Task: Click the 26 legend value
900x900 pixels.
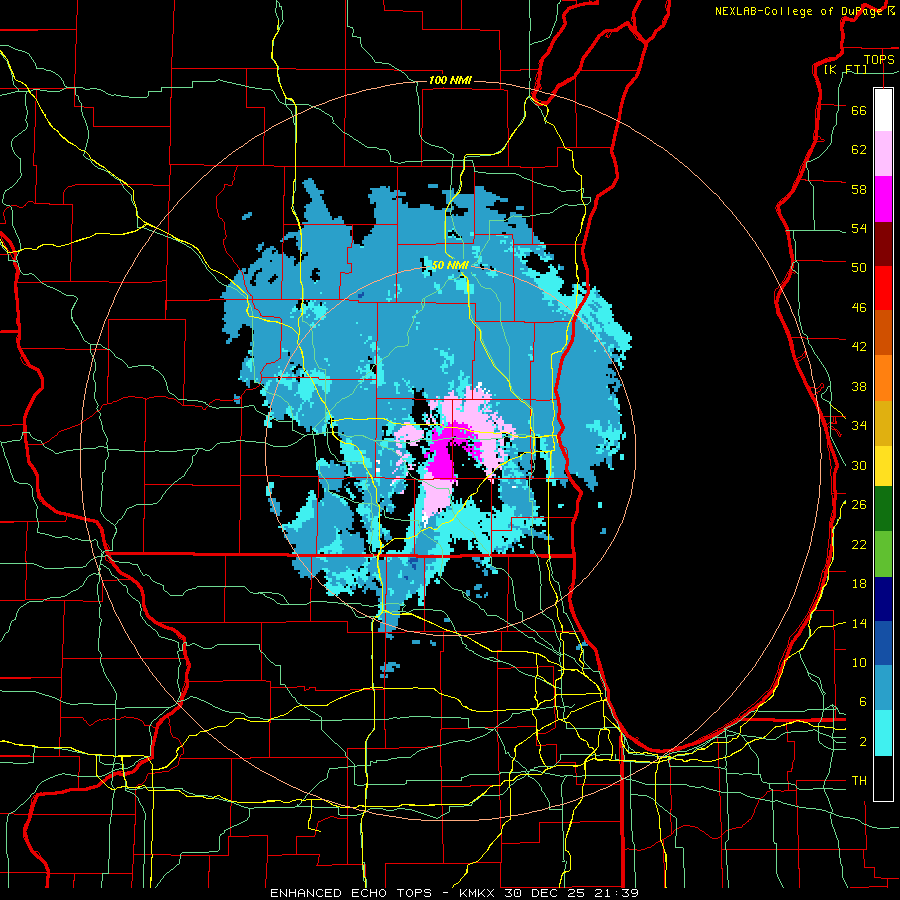Action: [859, 505]
